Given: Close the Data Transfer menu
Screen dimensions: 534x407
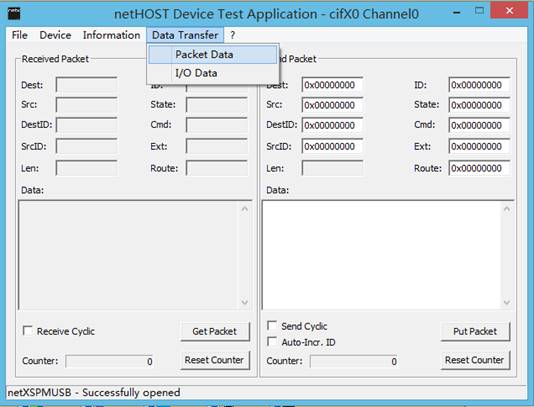Looking at the screenshot, I should 185,35.
